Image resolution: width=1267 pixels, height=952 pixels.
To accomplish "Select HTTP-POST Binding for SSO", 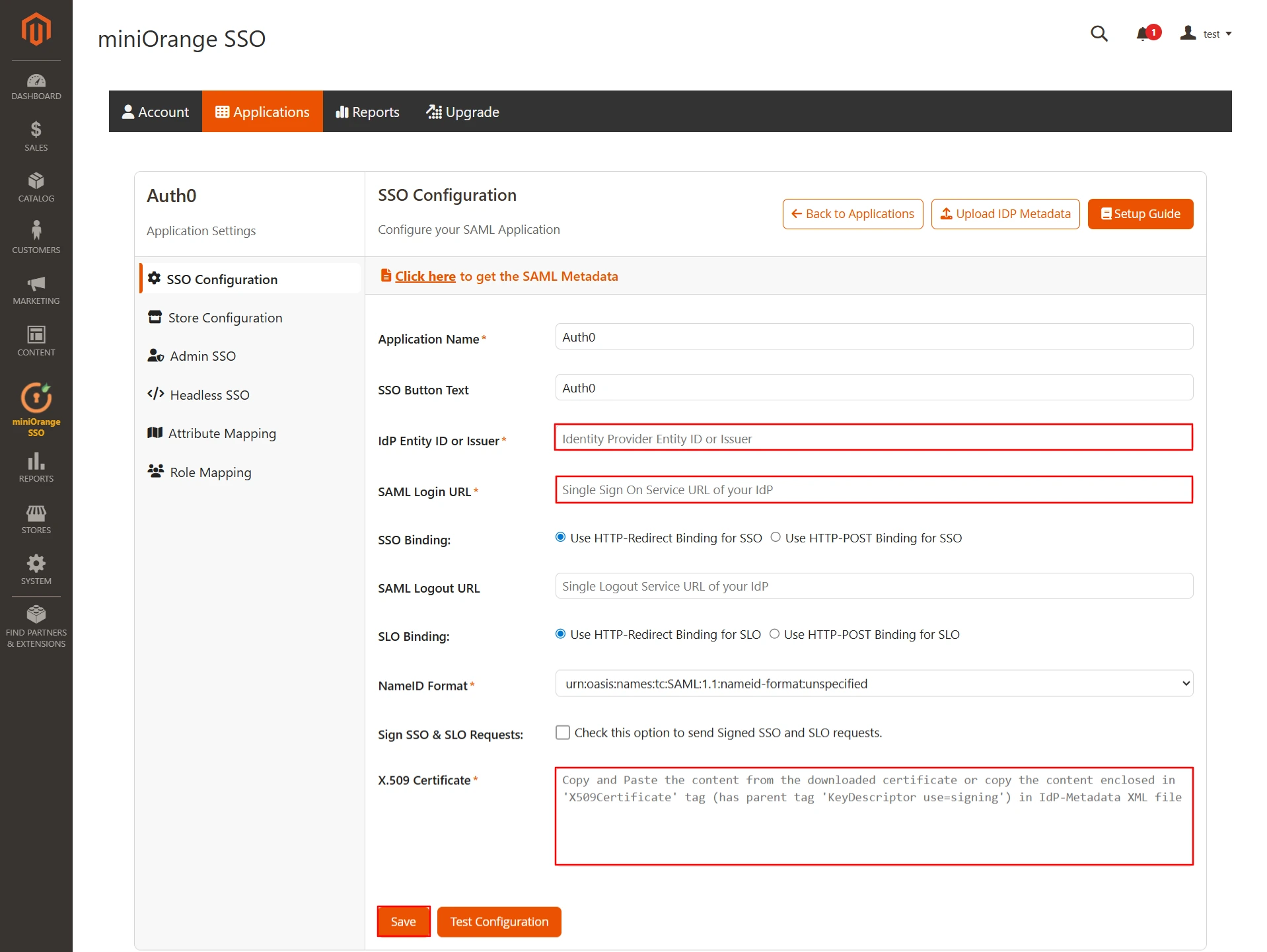I will (x=775, y=537).
